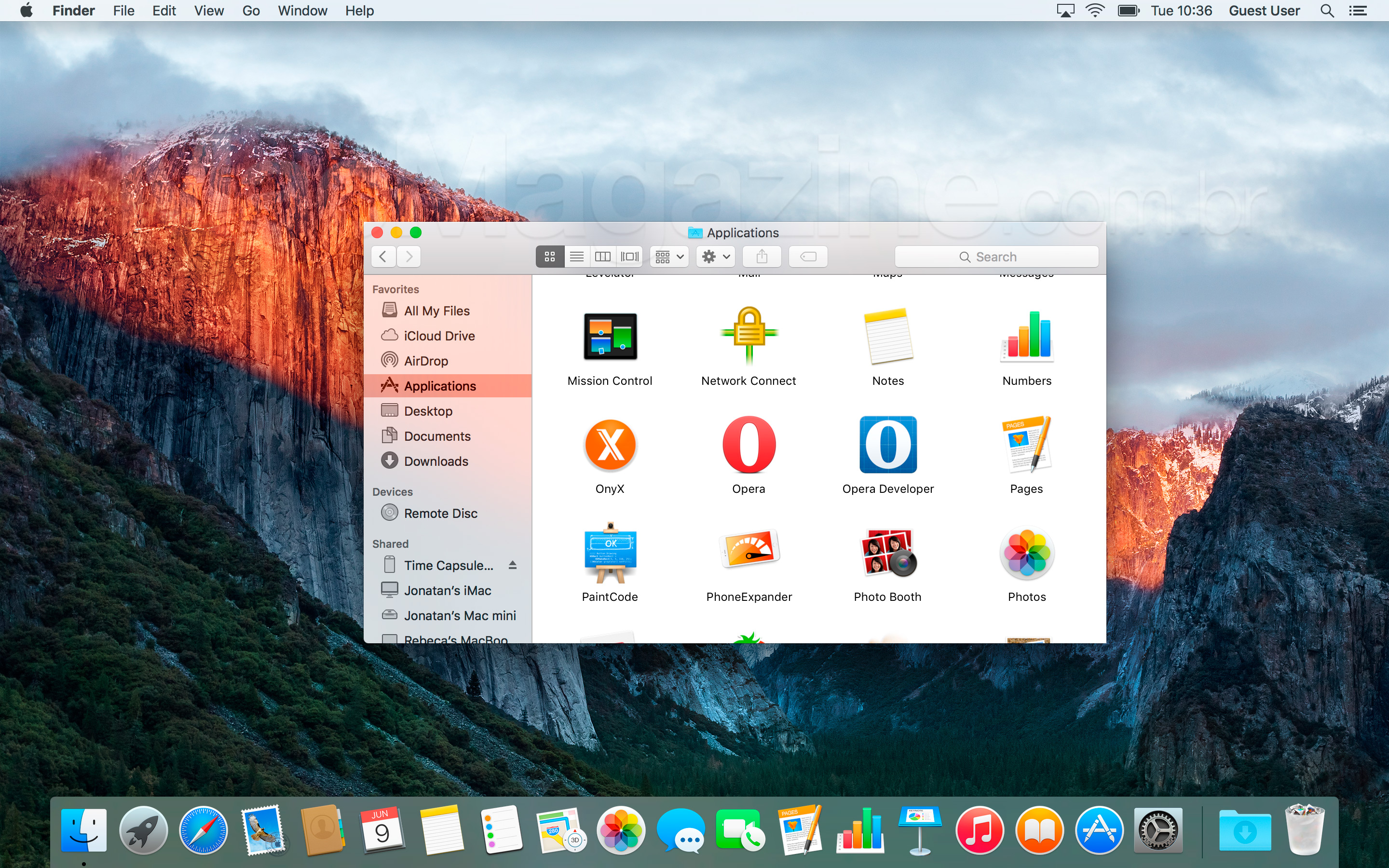Click the Share button in toolbar
The height and width of the screenshot is (868, 1389).
click(762, 257)
